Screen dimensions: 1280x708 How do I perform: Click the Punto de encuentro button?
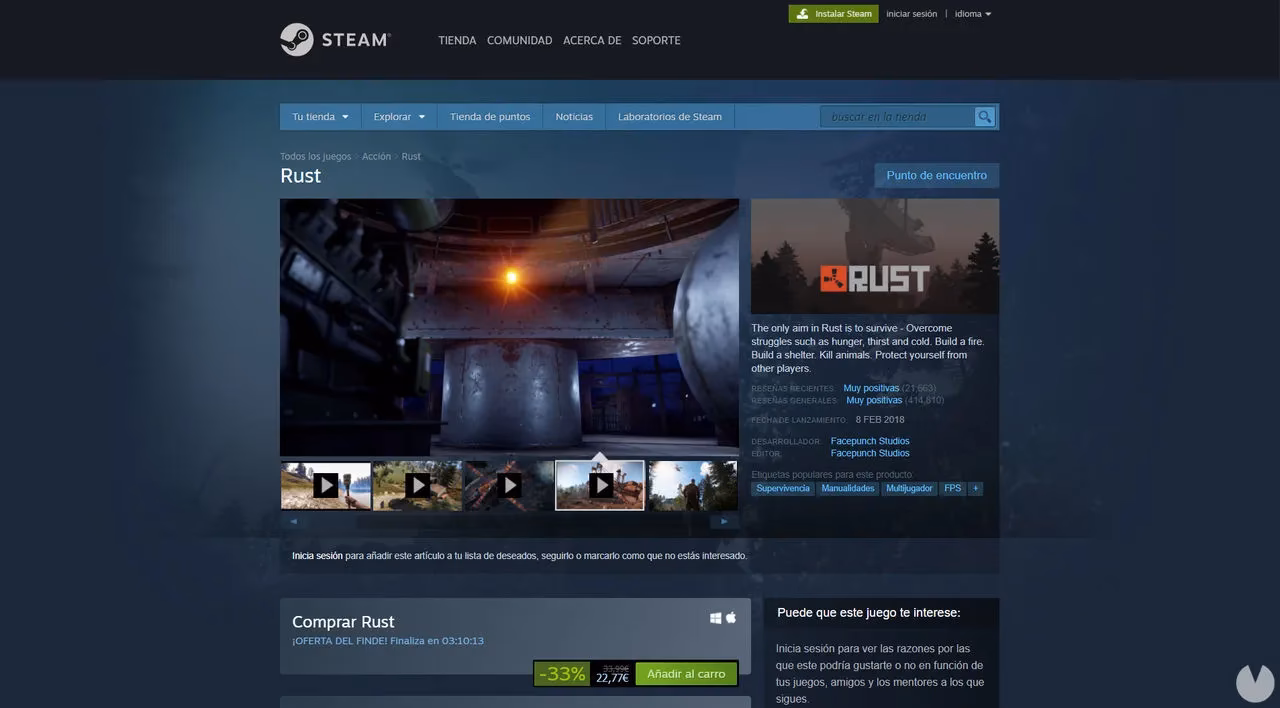point(936,175)
